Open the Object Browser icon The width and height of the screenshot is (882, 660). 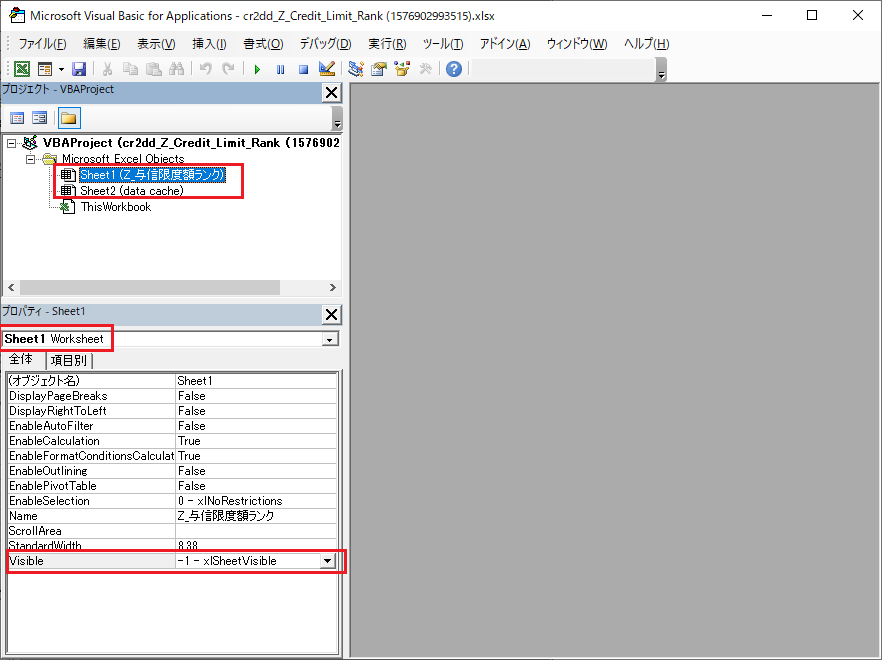(x=402, y=69)
